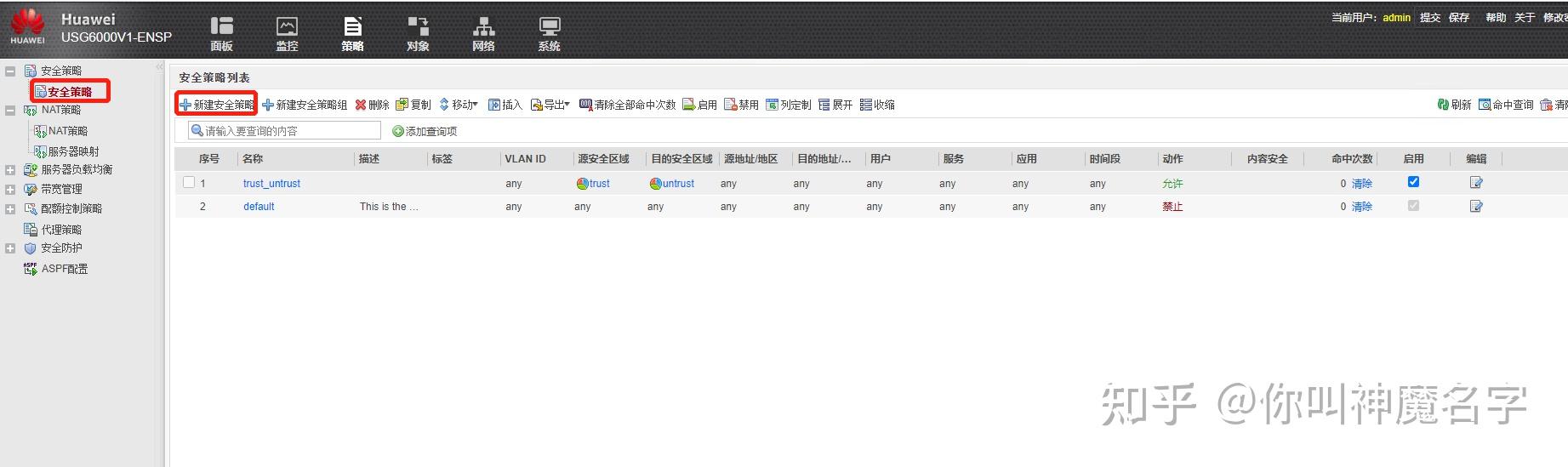Open ASPF配置 in the sidebar
The width and height of the screenshot is (1568, 467).
65,269
